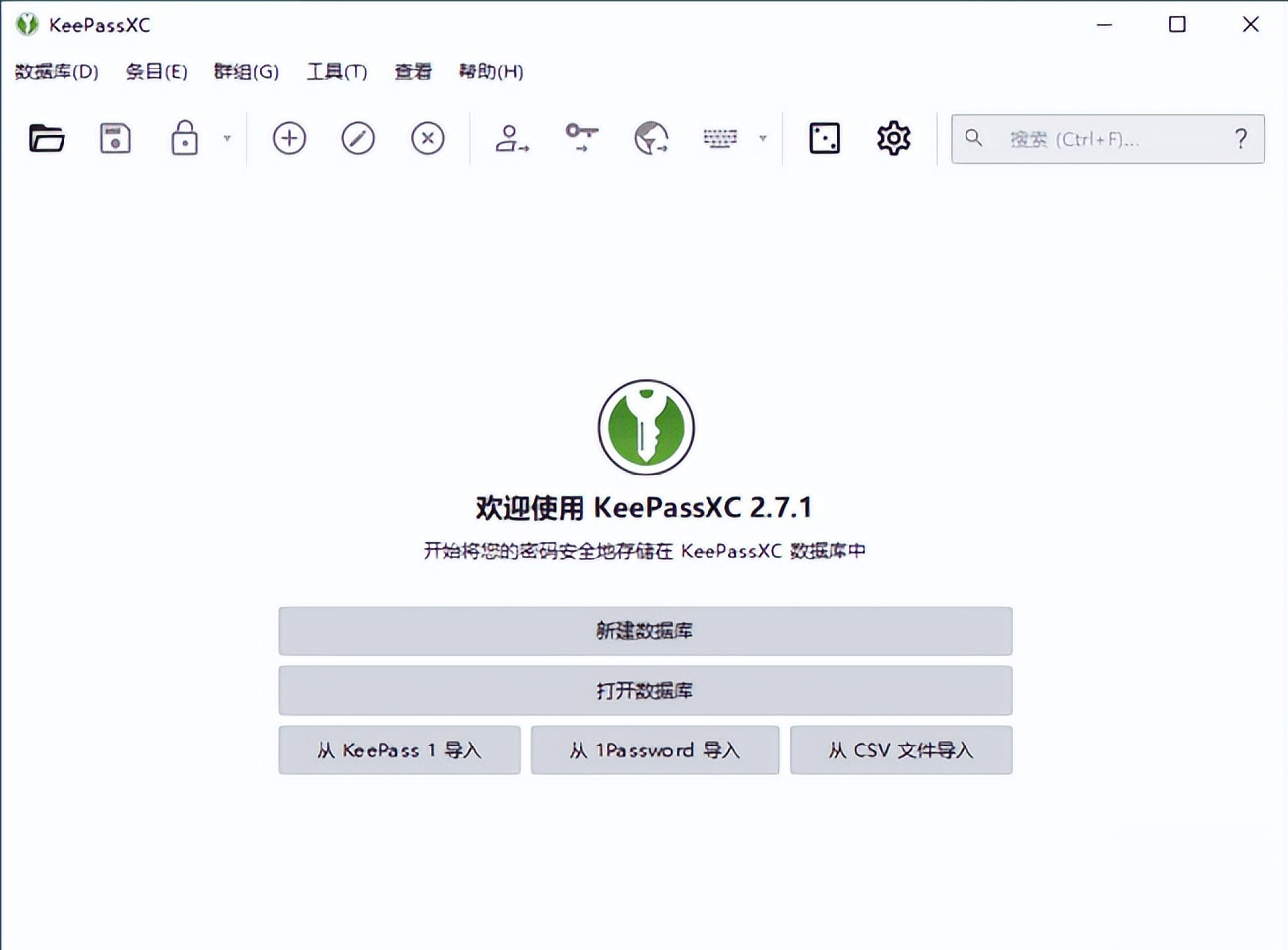Expand the arrow beside the keyboard icon
Image resolution: width=1288 pixels, height=950 pixels.
coord(763,139)
